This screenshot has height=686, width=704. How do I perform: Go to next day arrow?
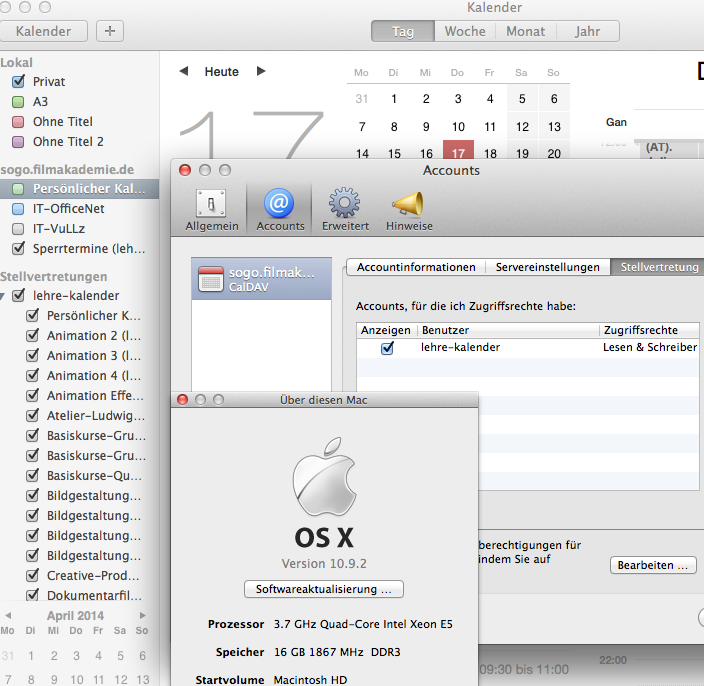(x=261, y=71)
